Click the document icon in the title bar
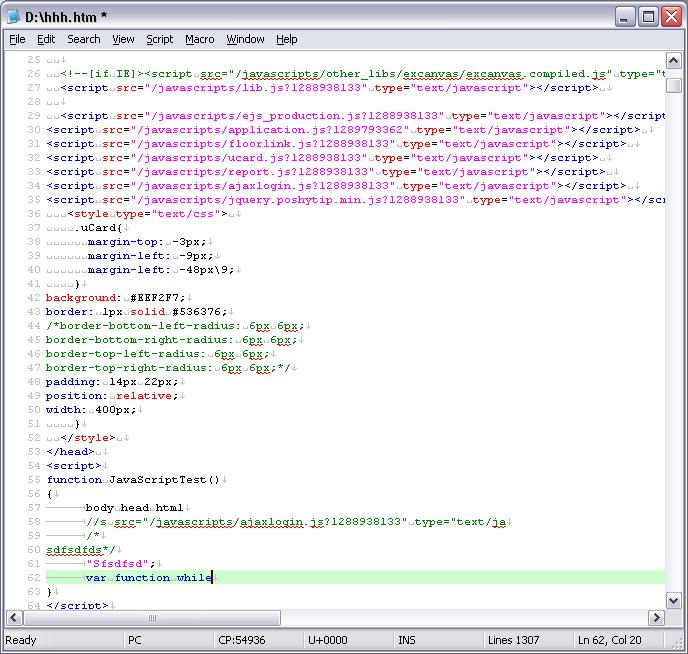 pyautogui.click(x=14, y=17)
